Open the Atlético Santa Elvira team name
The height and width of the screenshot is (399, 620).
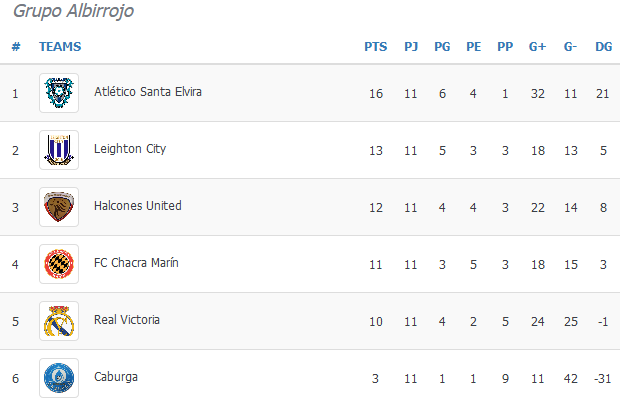pos(148,92)
